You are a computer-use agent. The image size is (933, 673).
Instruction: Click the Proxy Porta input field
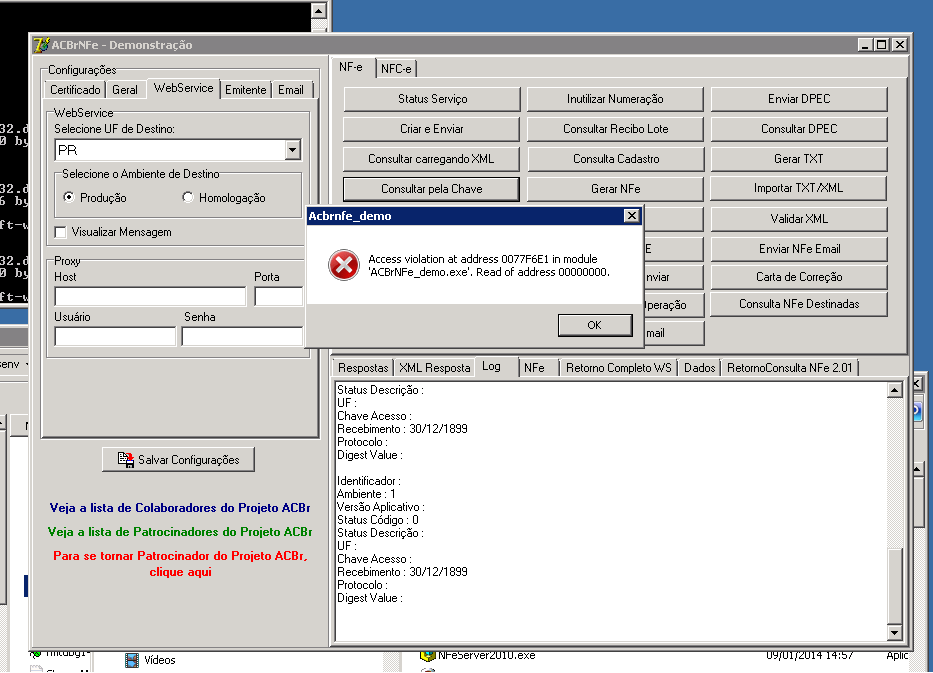click(278, 296)
